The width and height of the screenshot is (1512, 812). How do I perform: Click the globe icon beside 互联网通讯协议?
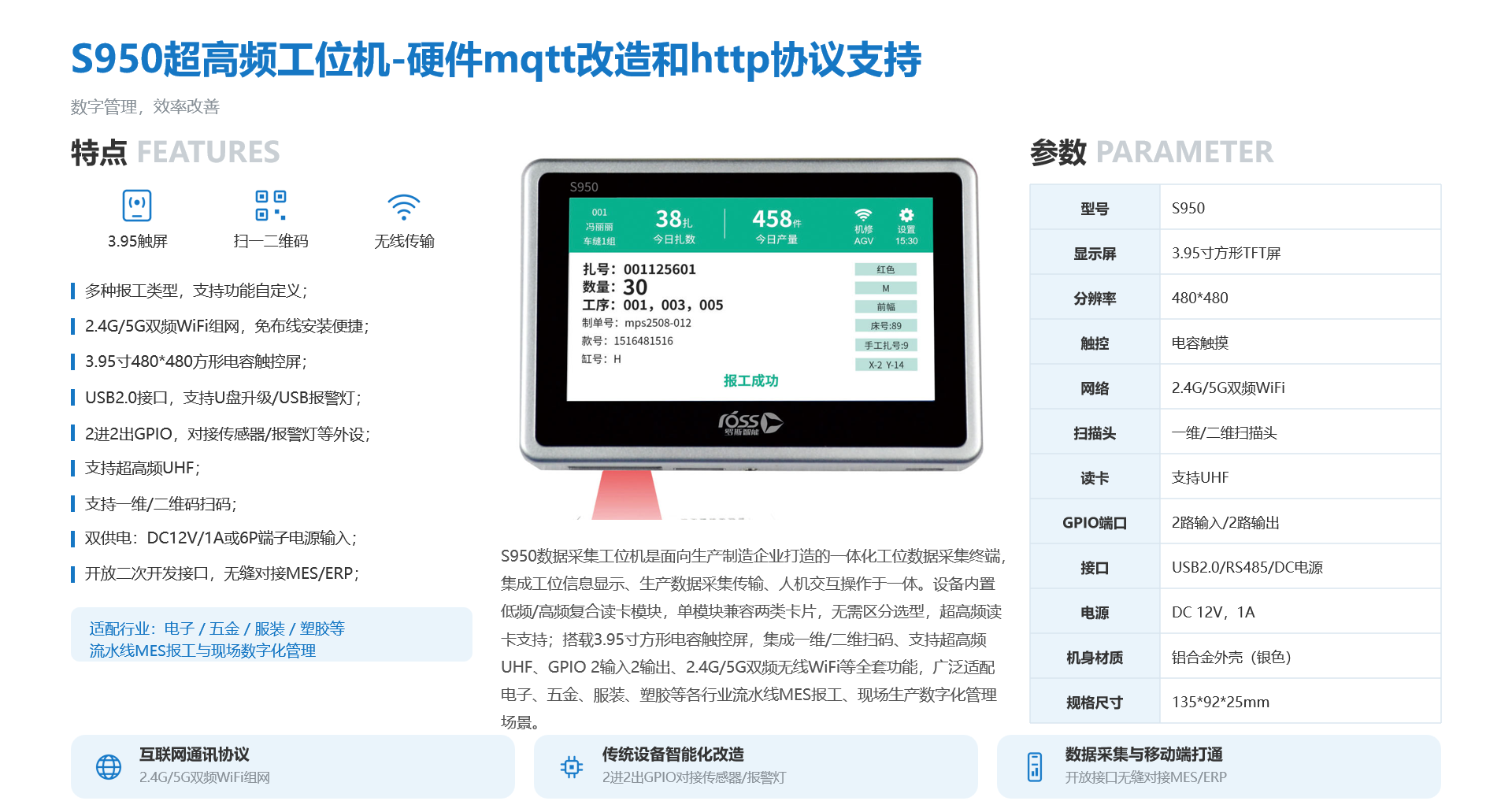click(x=109, y=766)
